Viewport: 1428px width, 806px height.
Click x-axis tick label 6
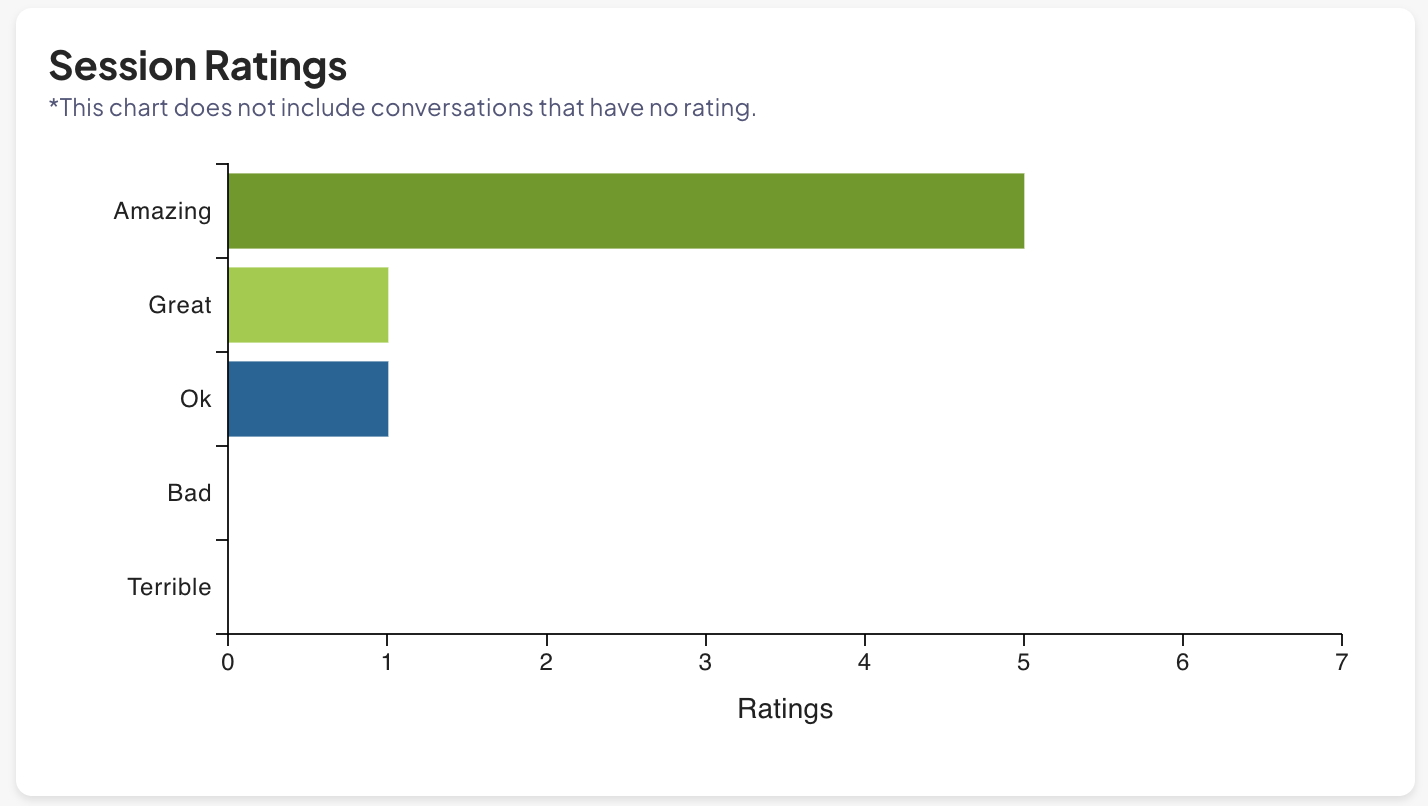pos(1182,662)
